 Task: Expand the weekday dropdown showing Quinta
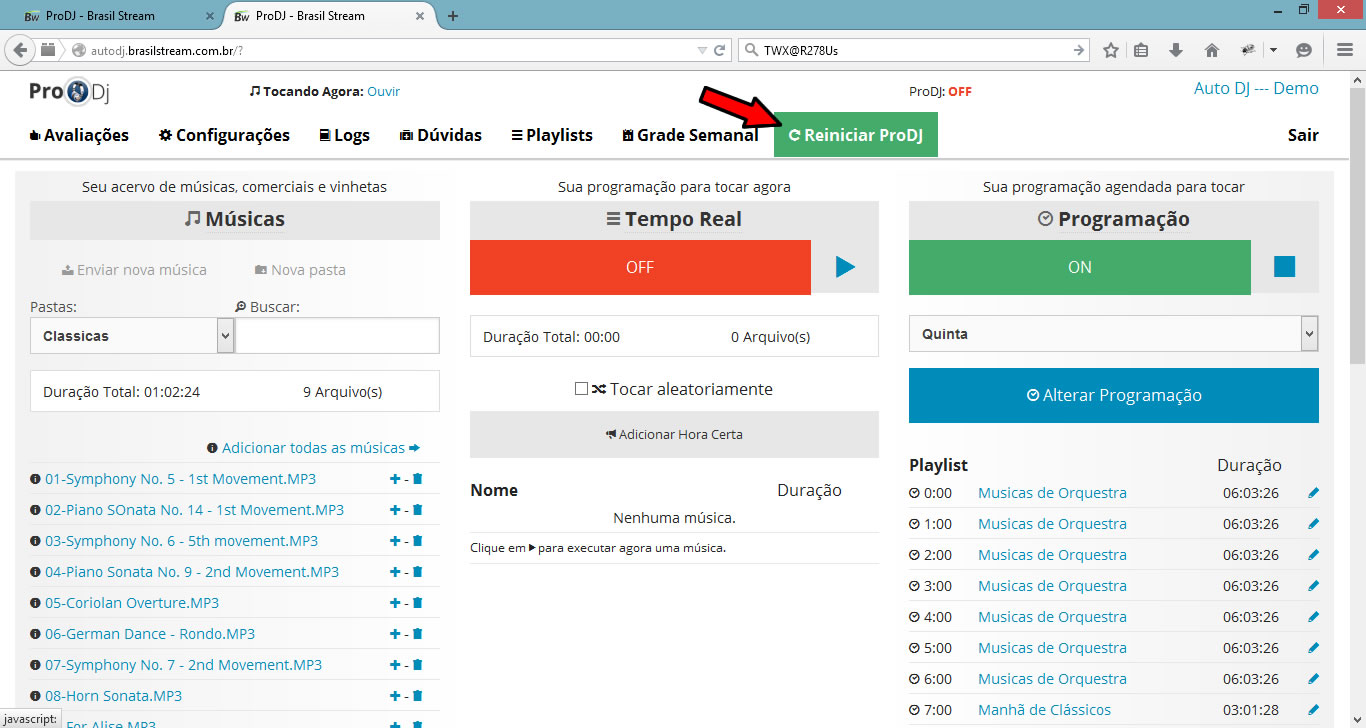(1113, 334)
